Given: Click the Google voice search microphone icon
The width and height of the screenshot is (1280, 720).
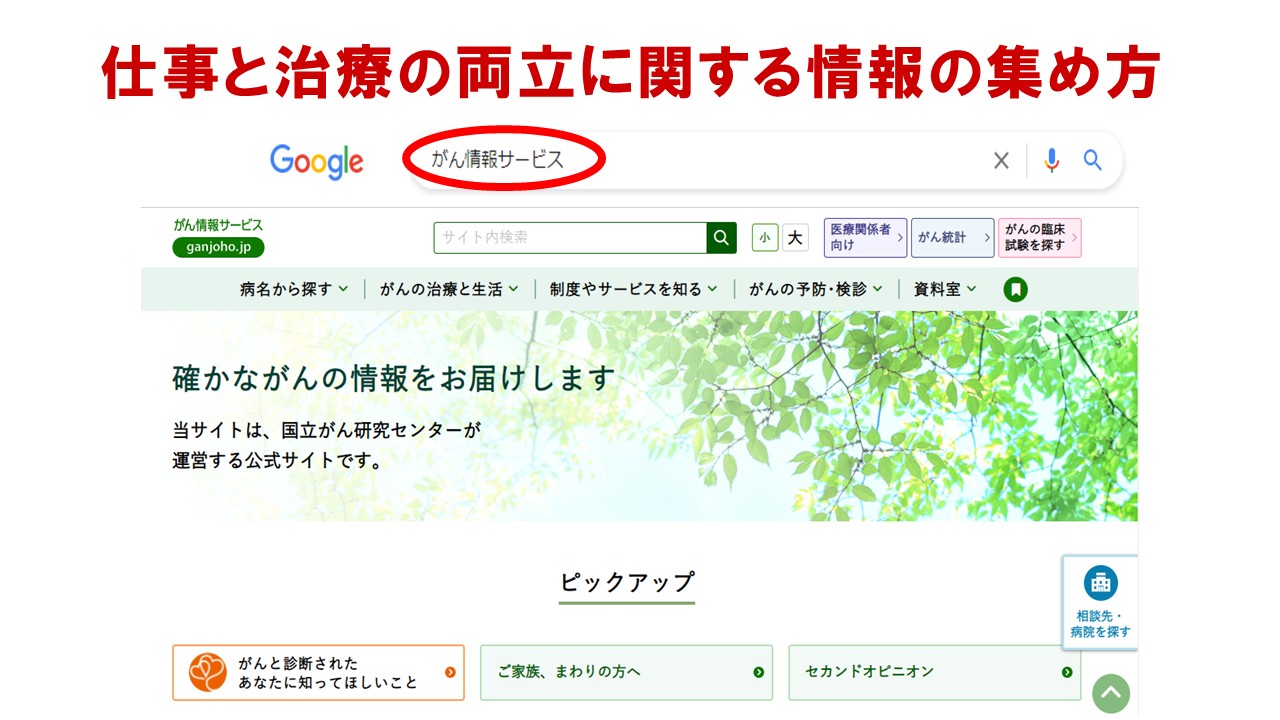Looking at the screenshot, I should pos(1051,160).
